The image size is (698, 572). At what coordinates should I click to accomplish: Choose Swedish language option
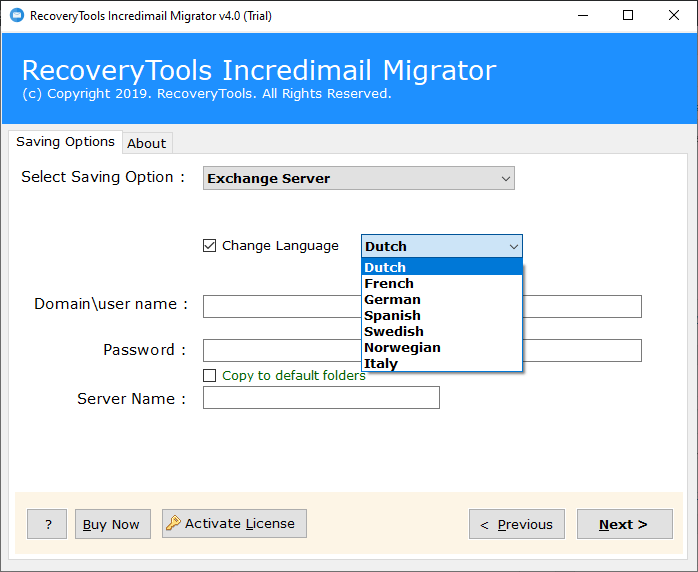(x=442, y=331)
